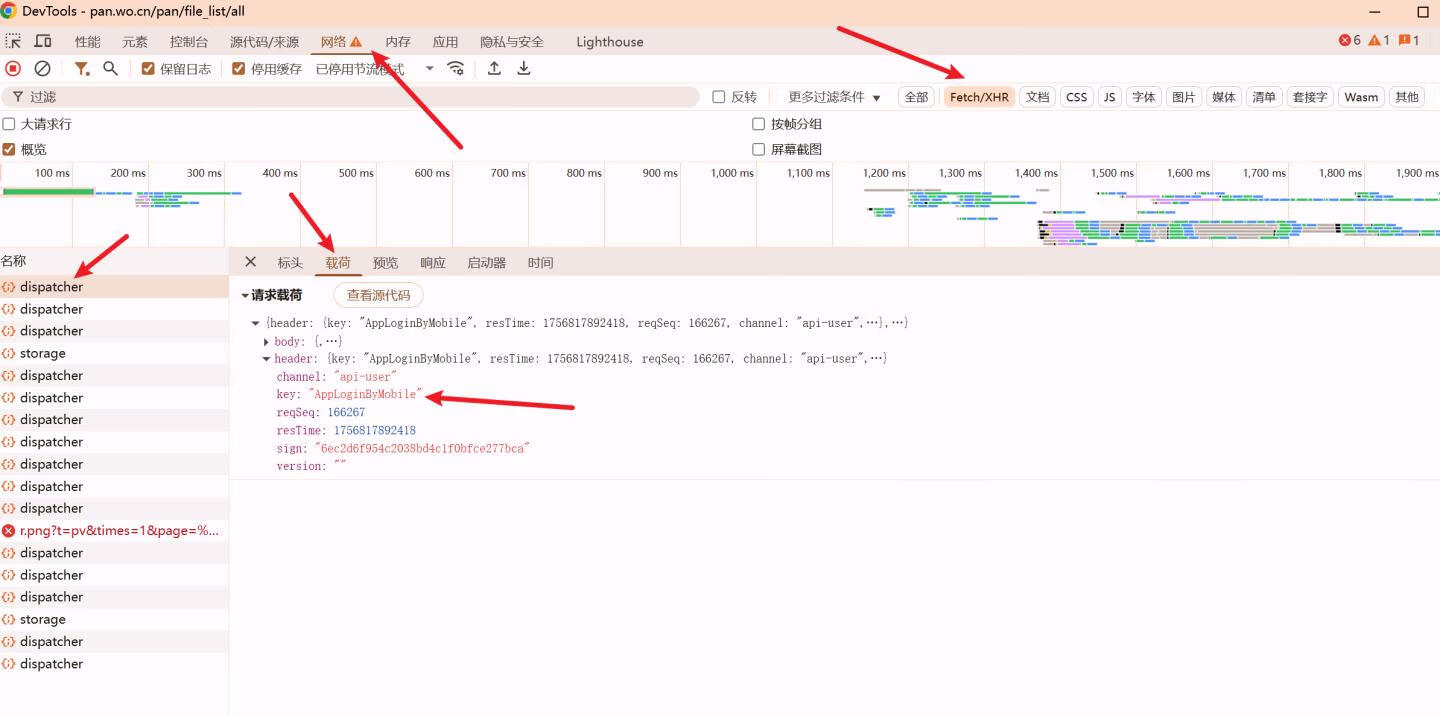Screen dimensions: 1440x716
Task: Open the throttling mode dropdown
Action: [x=429, y=69]
